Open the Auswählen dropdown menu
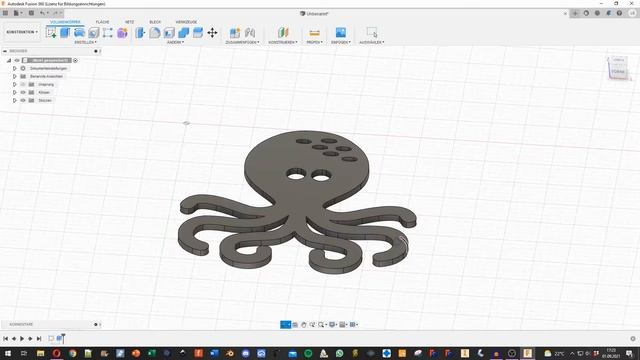640x360 pixels. click(371, 42)
